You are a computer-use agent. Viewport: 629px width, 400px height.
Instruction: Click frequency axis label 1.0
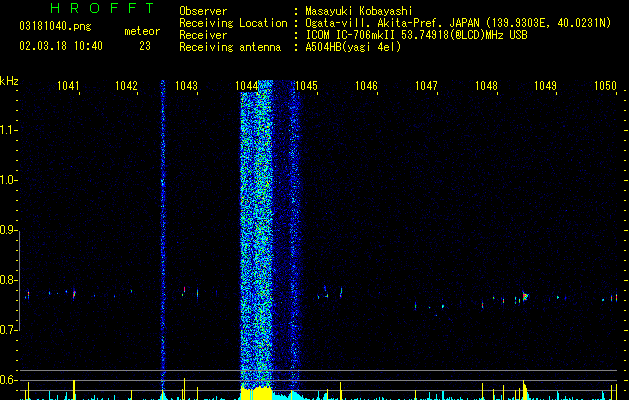coord(8,180)
